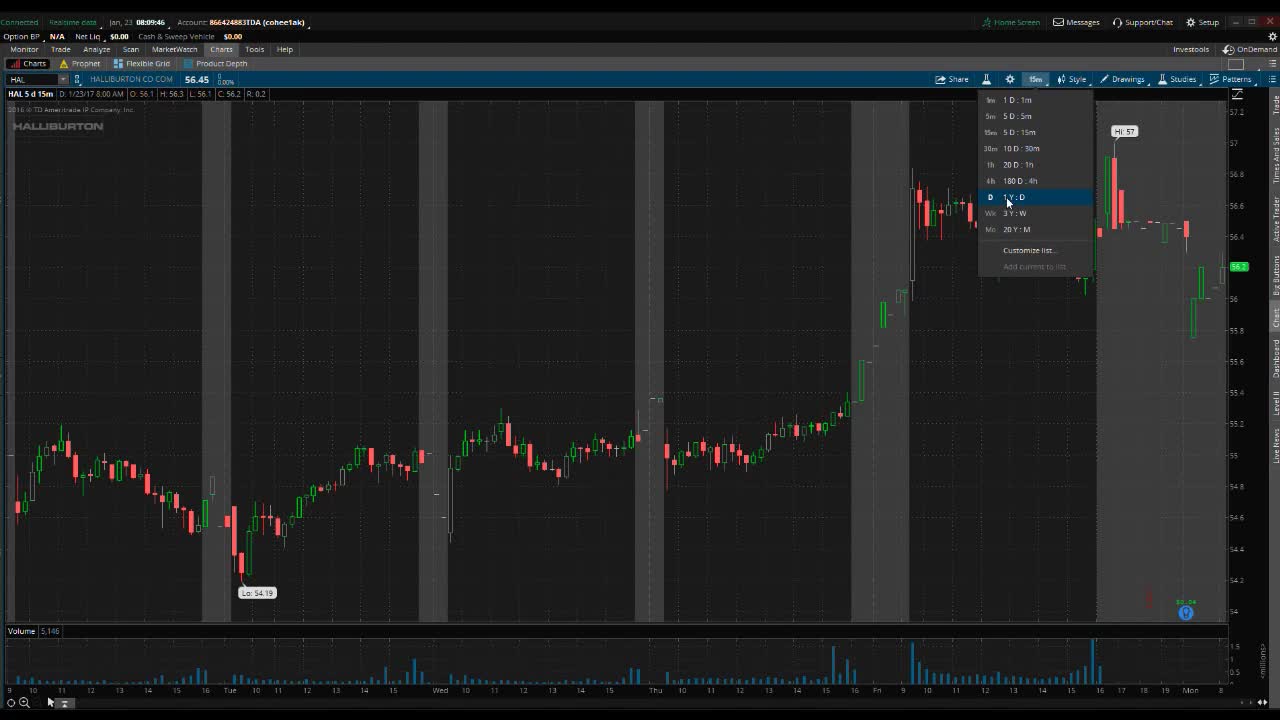Viewport: 1280px width, 720px height.
Task: Click the Realtime data status indicator
Action: [73, 22]
